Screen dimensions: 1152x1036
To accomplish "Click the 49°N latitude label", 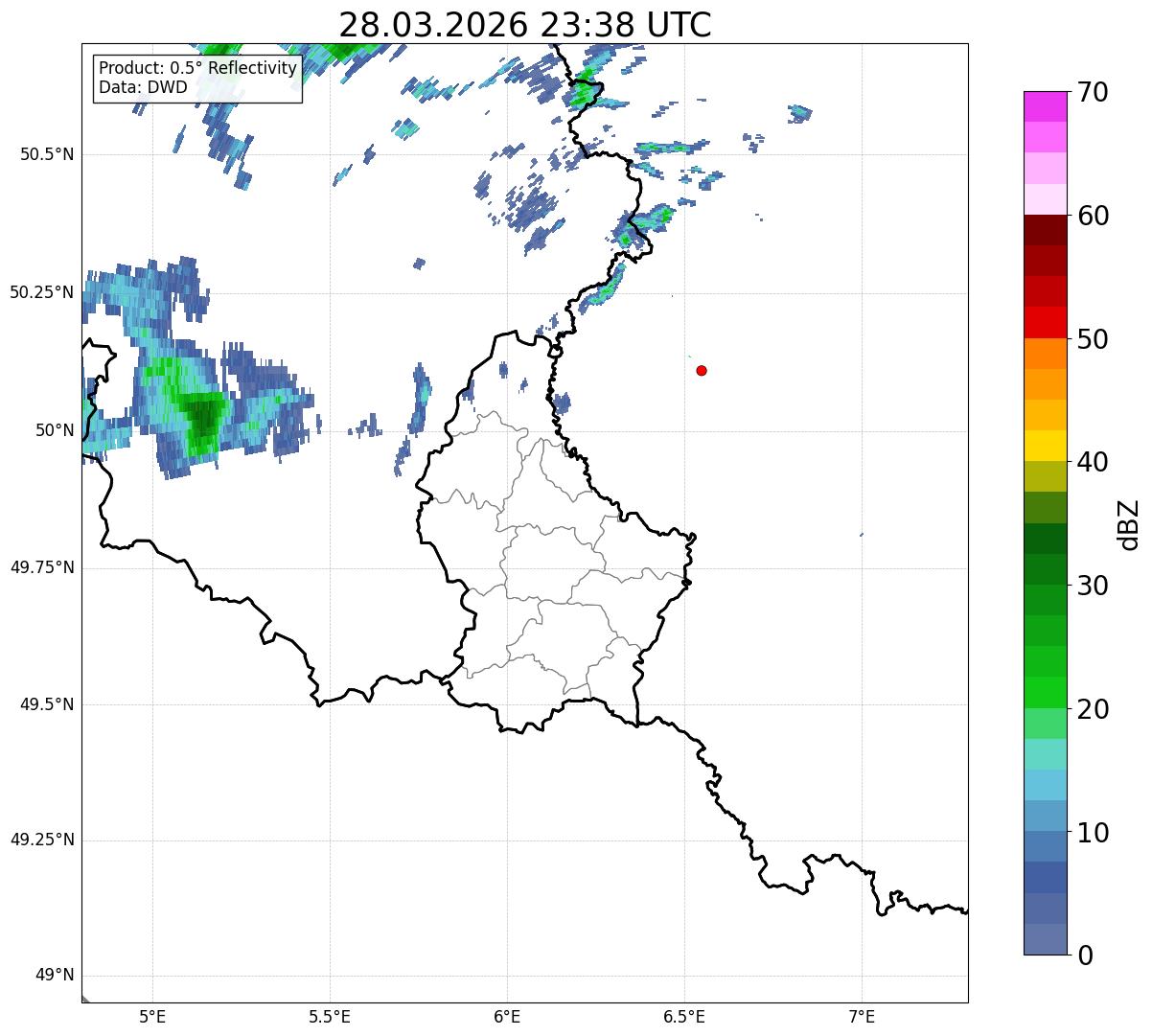I will click(x=54, y=976).
